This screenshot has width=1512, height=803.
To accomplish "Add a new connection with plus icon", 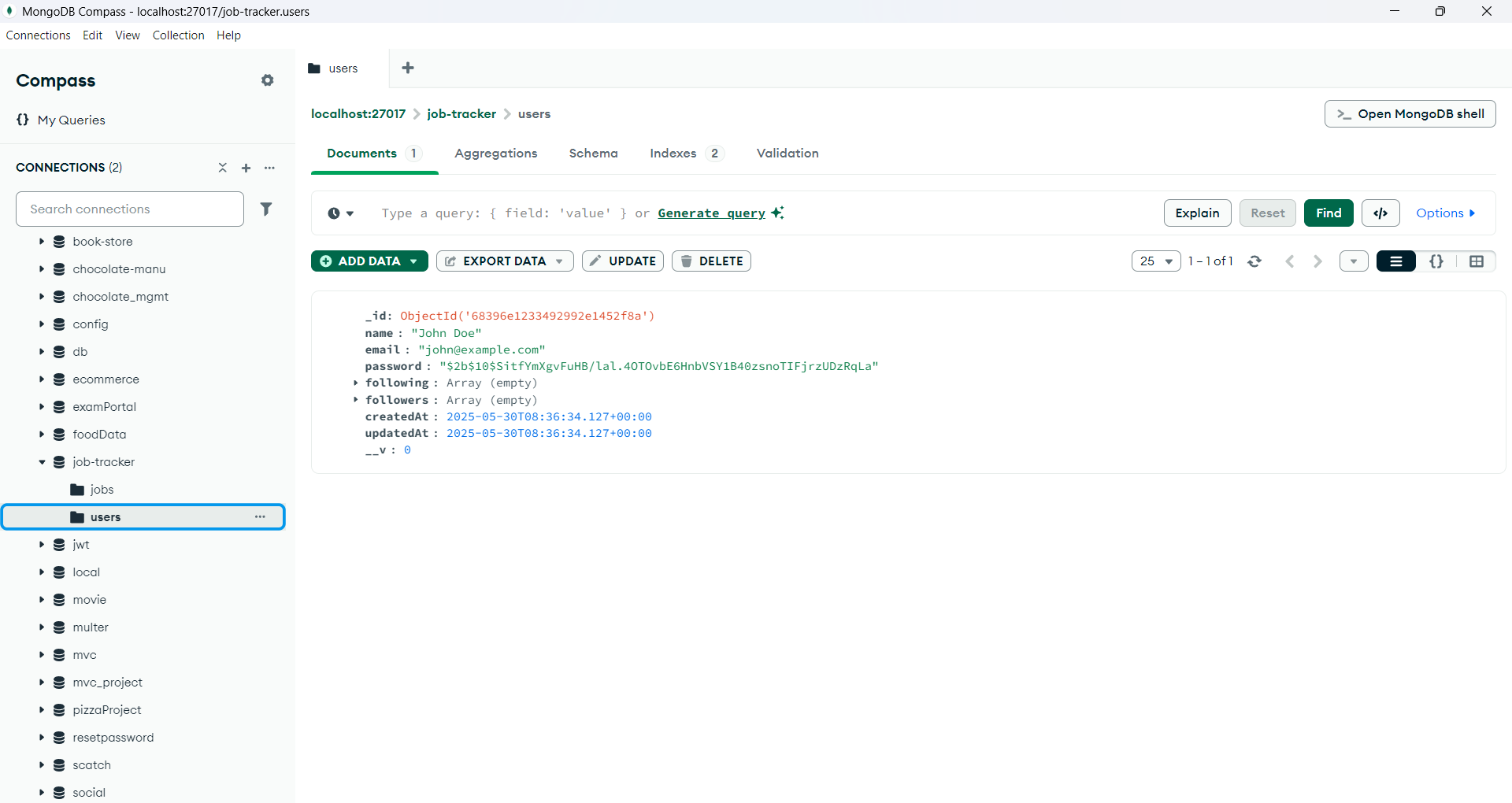I will click(x=246, y=168).
